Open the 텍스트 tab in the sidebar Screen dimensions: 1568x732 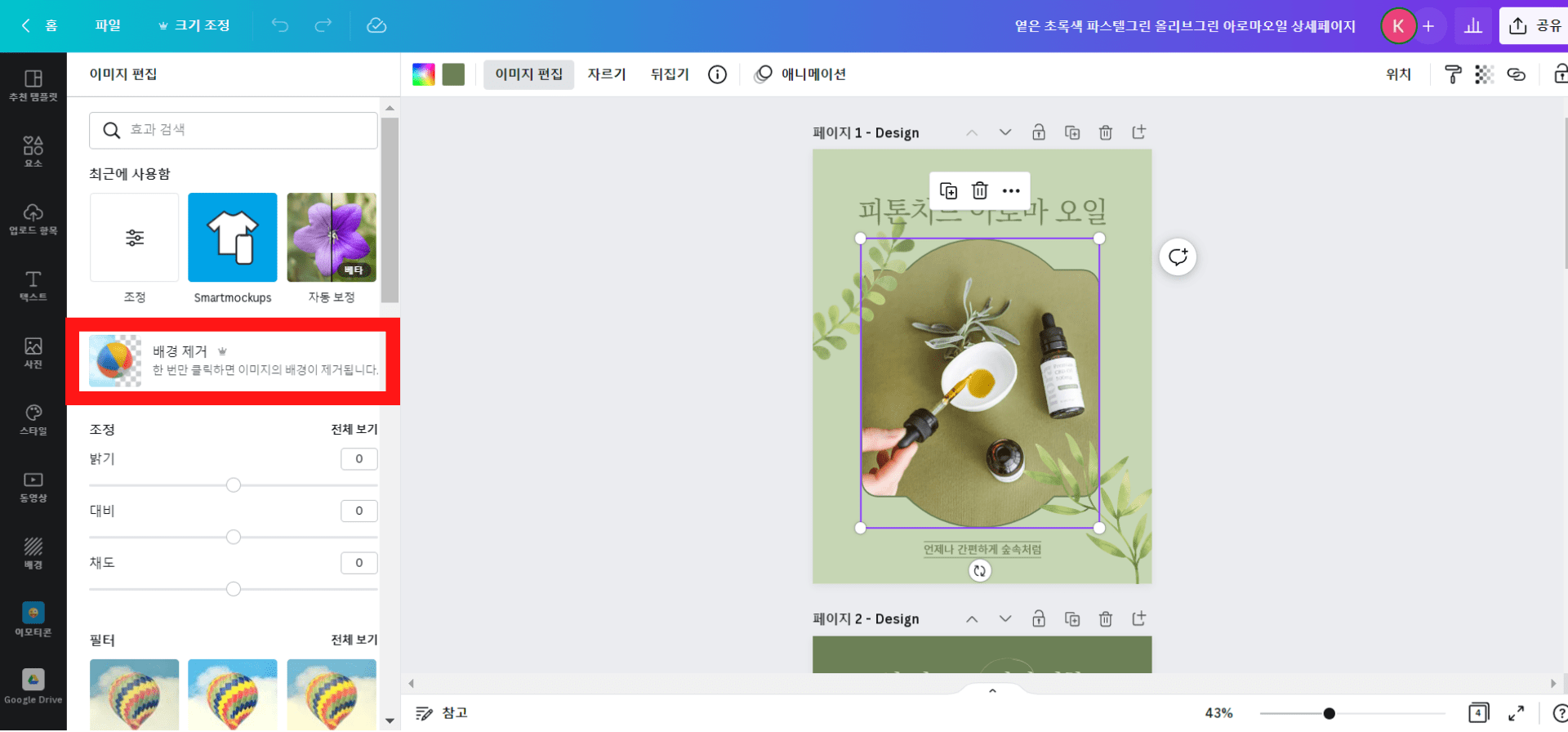[33, 286]
